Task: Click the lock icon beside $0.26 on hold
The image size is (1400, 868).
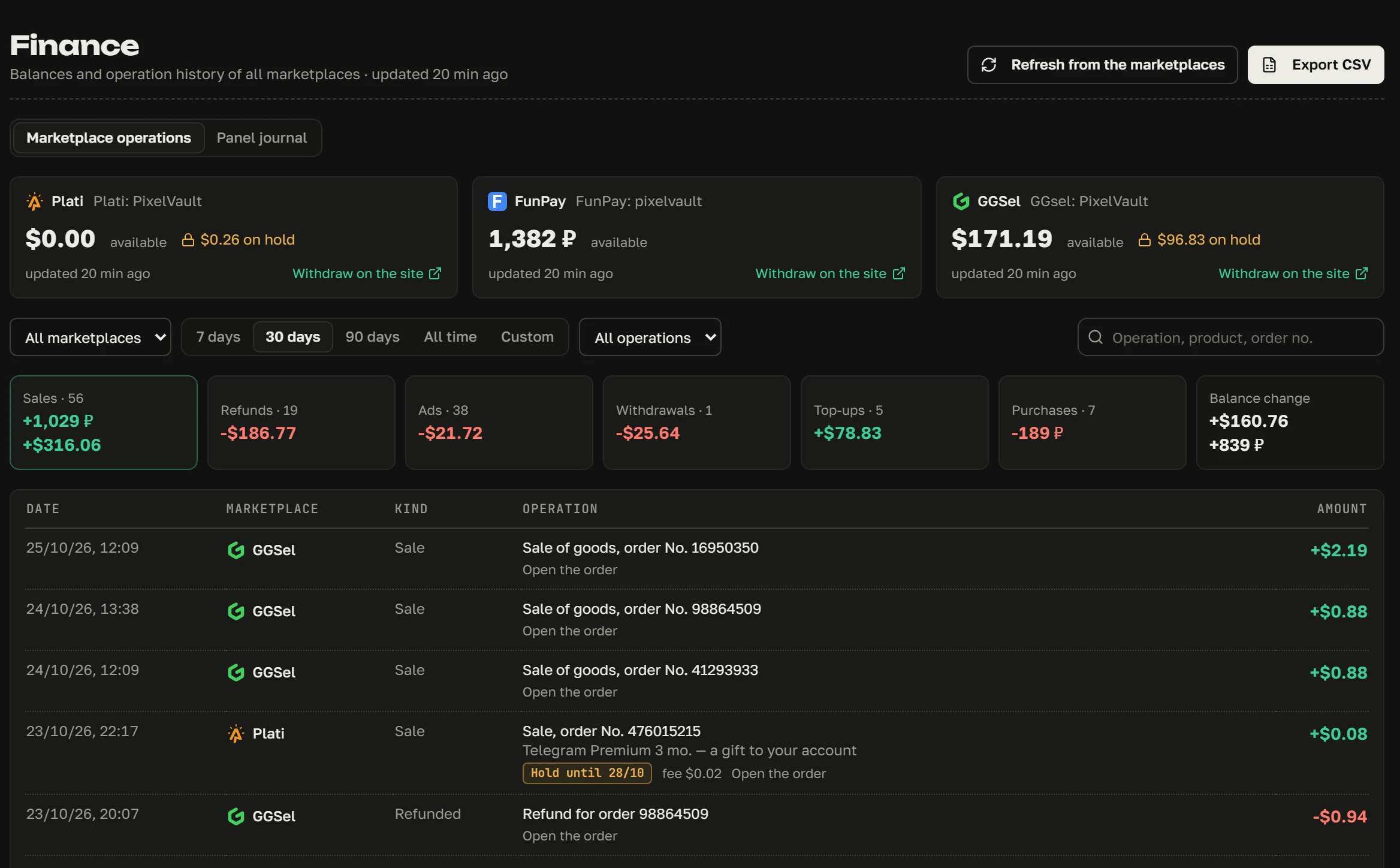Action: click(x=188, y=240)
